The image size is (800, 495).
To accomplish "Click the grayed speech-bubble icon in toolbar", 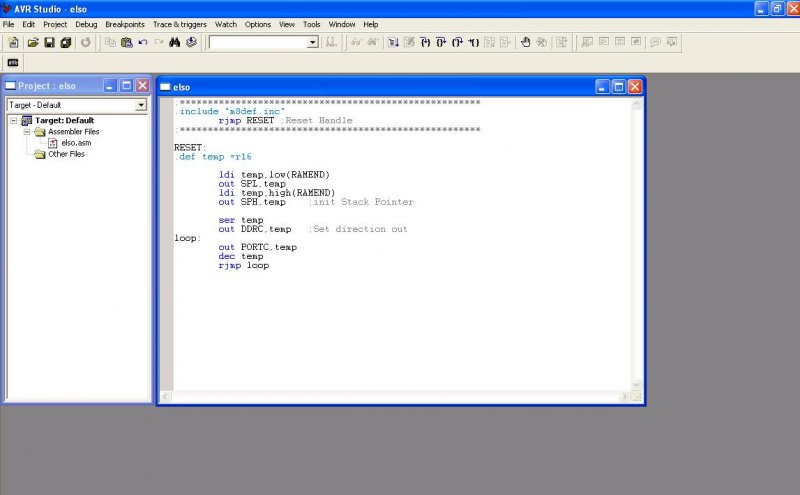I will coord(656,42).
